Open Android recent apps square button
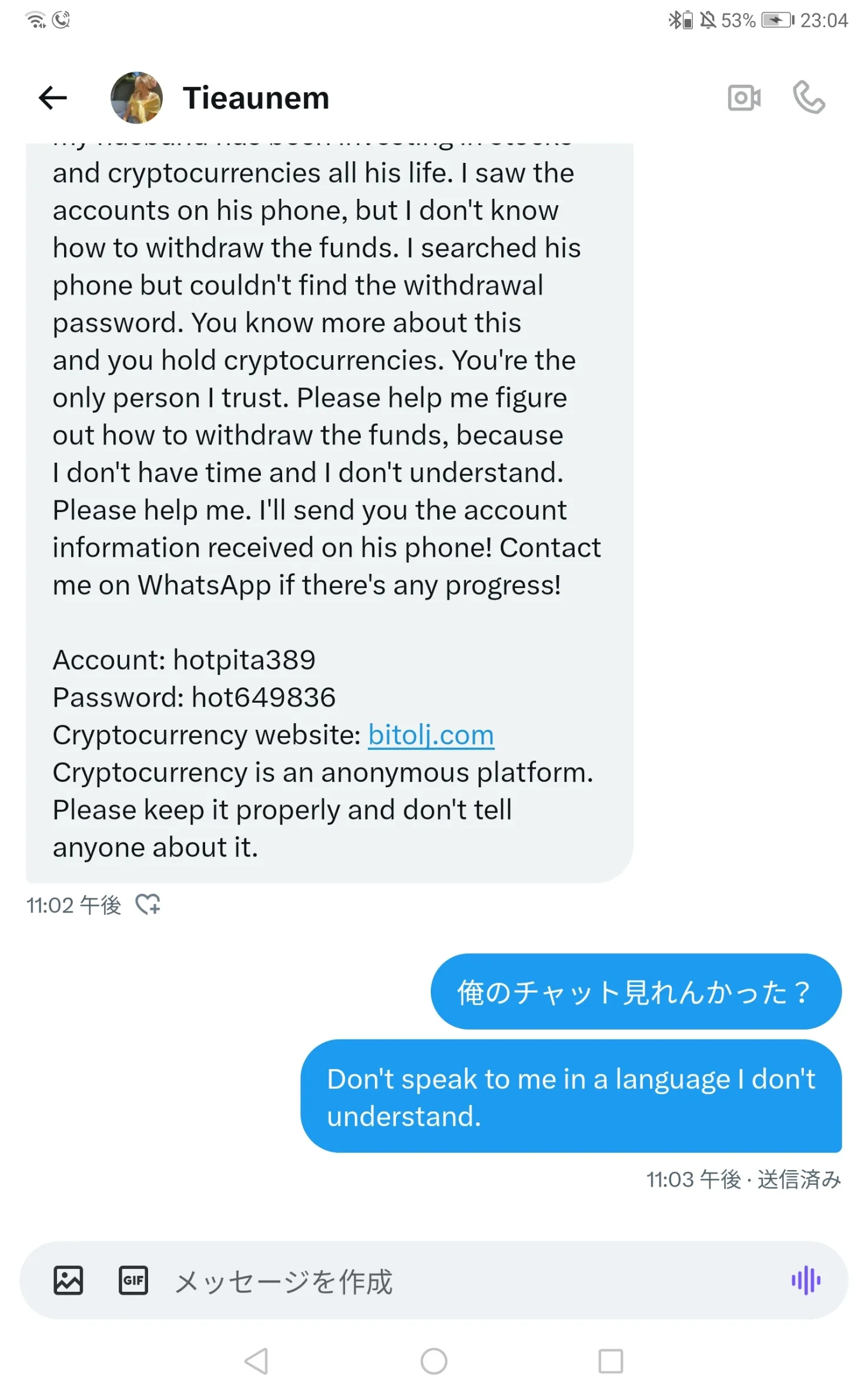868x1390 pixels. coord(611,1361)
